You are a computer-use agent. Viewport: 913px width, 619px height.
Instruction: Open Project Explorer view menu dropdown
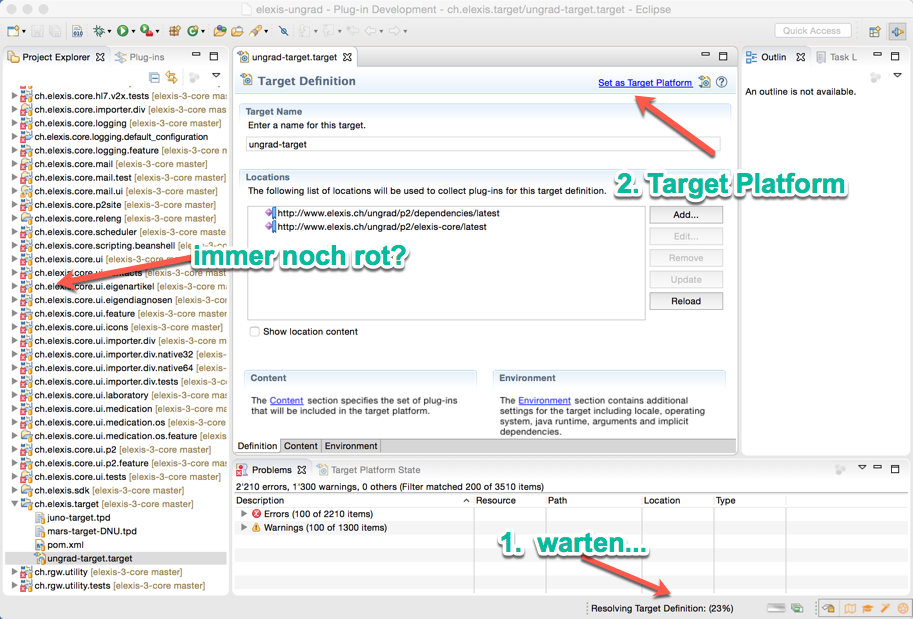[216, 76]
